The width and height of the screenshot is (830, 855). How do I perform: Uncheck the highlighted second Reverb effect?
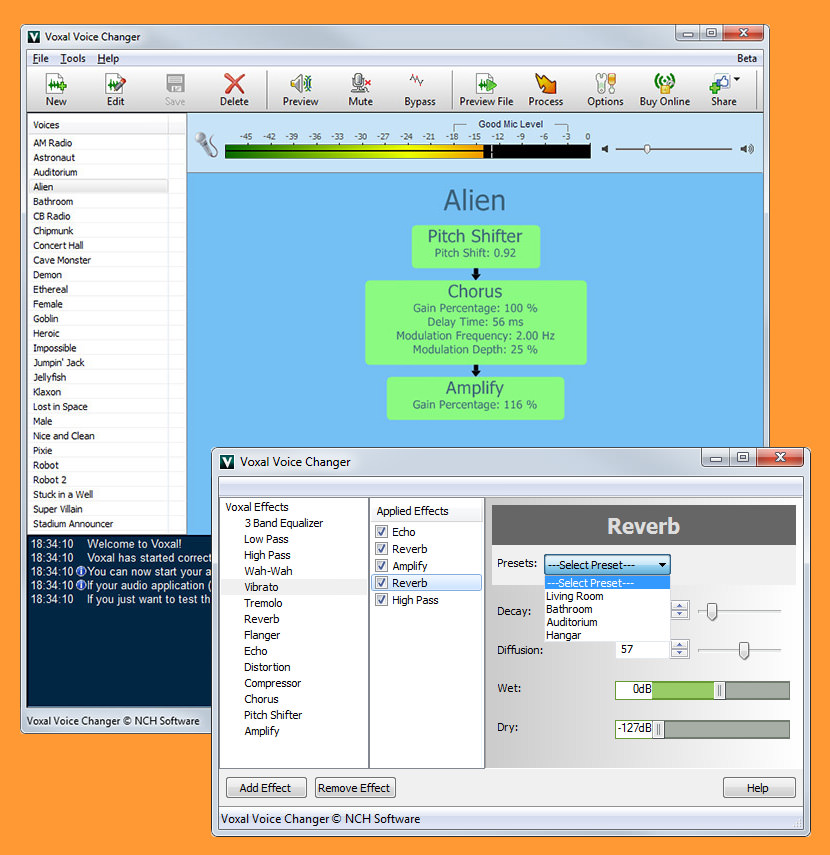[382, 582]
